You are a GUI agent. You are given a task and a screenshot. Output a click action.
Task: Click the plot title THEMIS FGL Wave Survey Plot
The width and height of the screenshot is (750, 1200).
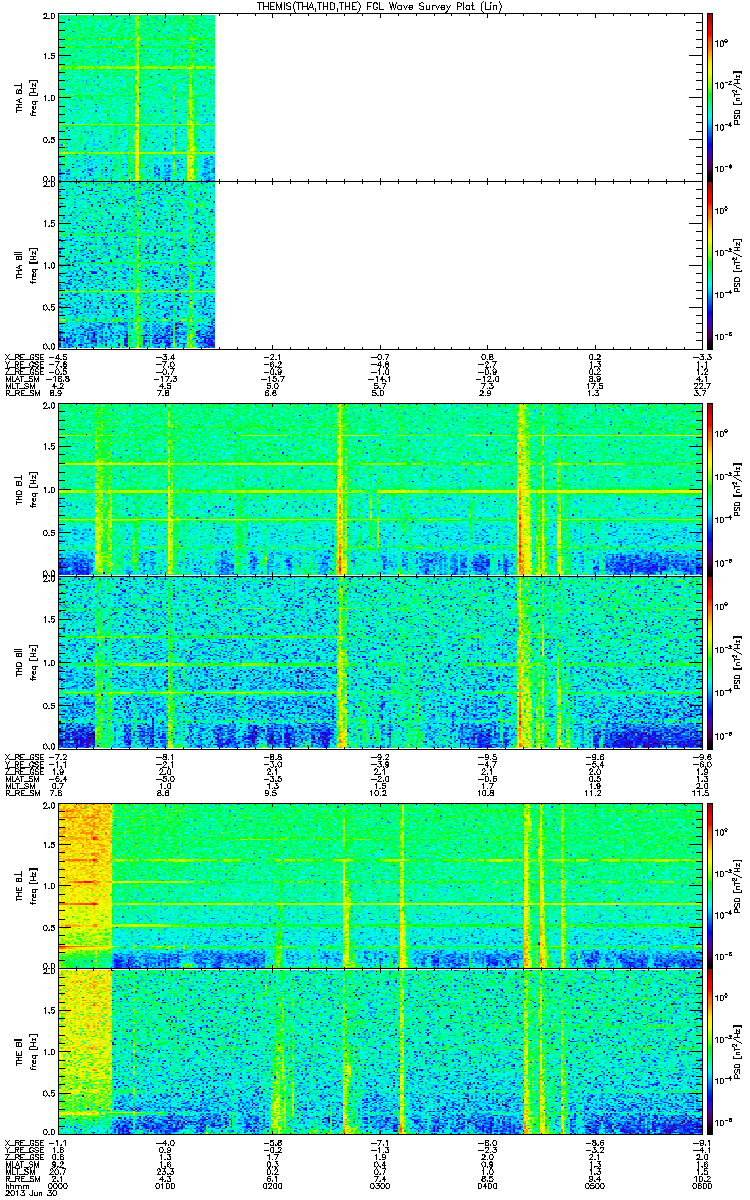point(379,6)
